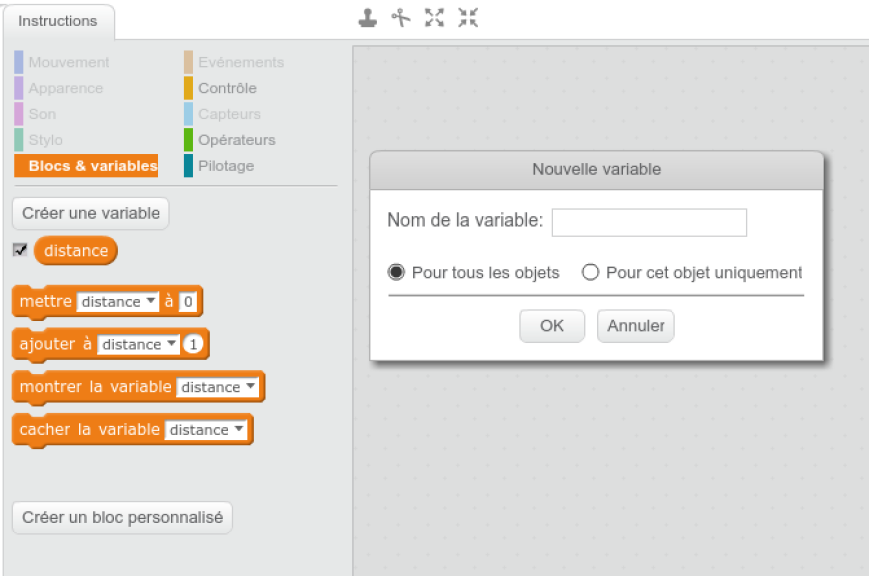Click the 'mettre' label on set block
This screenshot has width=869, height=576.
click(x=45, y=301)
